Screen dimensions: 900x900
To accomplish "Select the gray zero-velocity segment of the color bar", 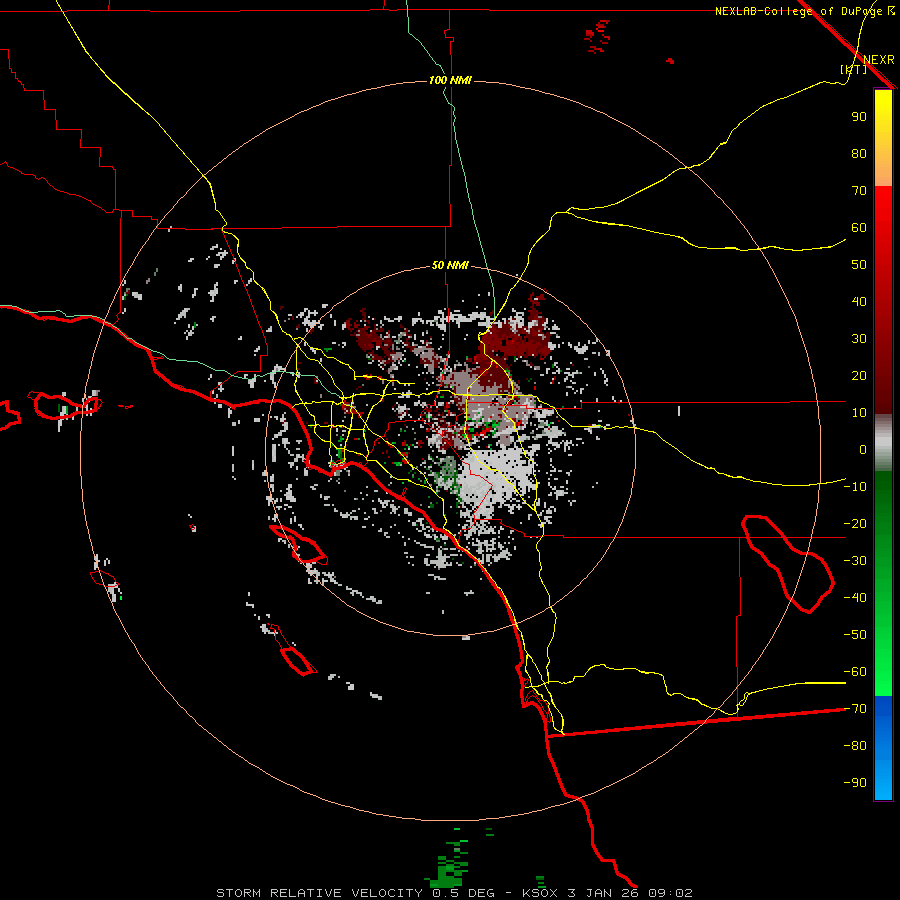I will (x=883, y=443).
